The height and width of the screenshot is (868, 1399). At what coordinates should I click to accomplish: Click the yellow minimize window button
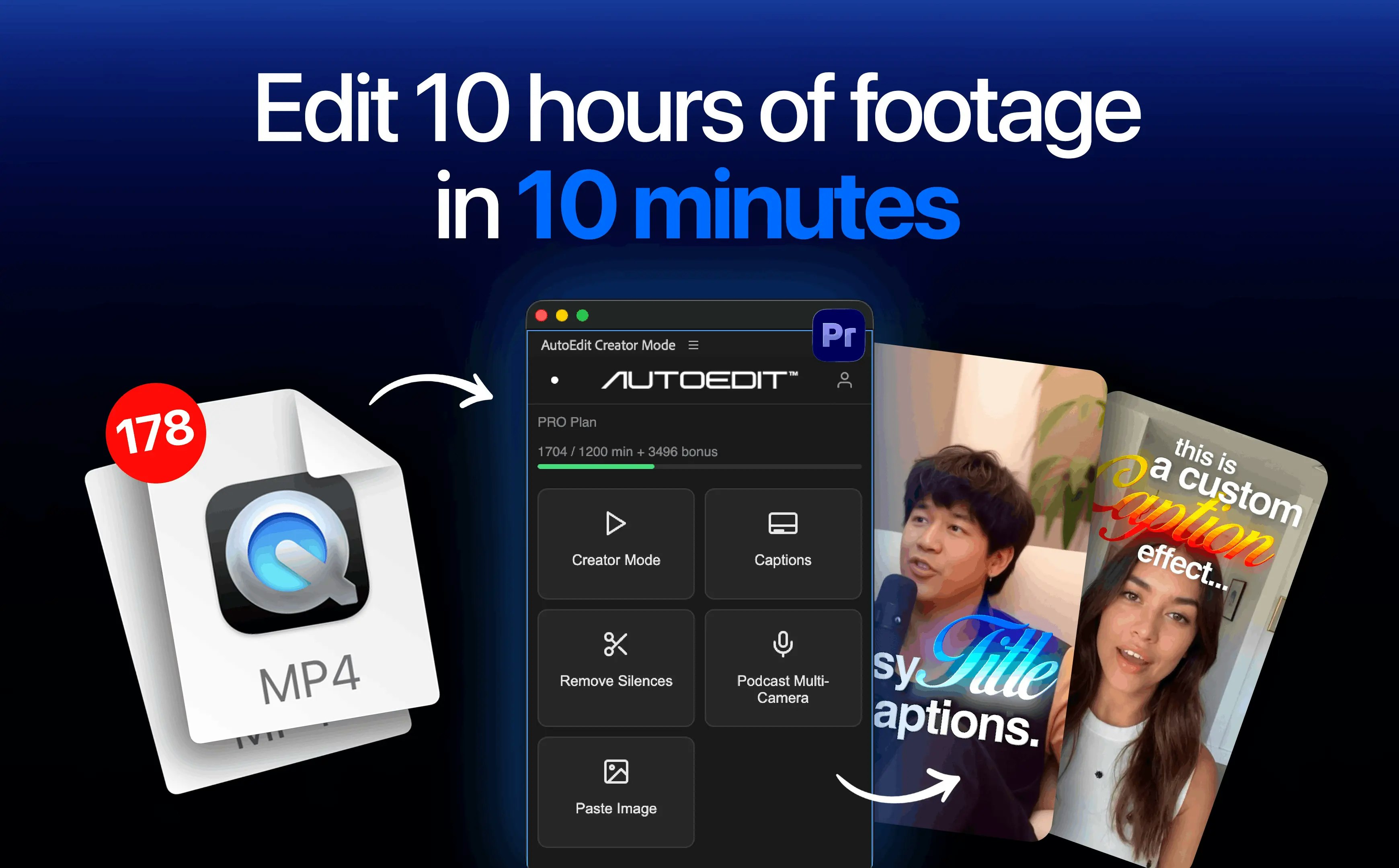point(562,315)
